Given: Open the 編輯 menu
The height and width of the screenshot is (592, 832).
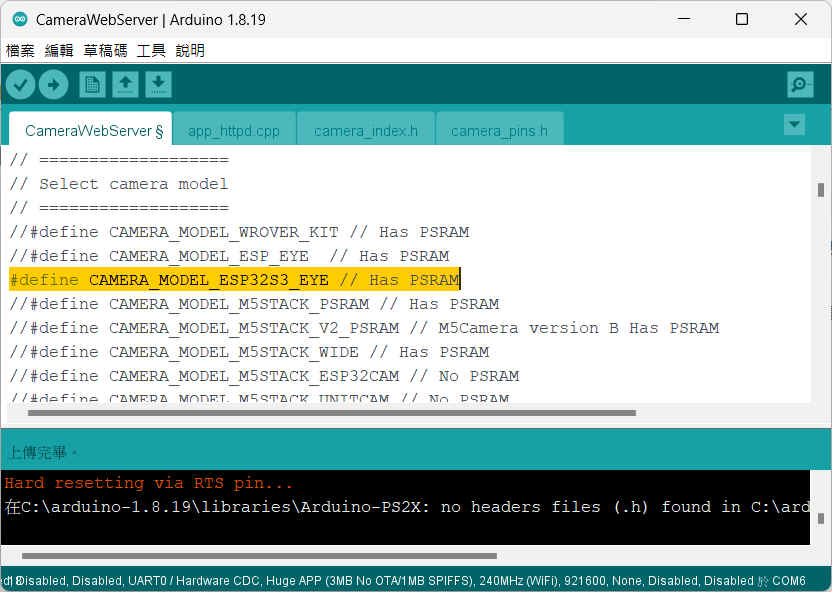Looking at the screenshot, I should [x=59, y=50].
